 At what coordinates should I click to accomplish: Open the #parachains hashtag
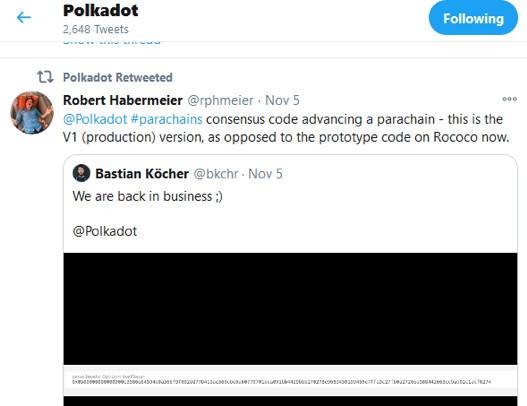(166, 119)
